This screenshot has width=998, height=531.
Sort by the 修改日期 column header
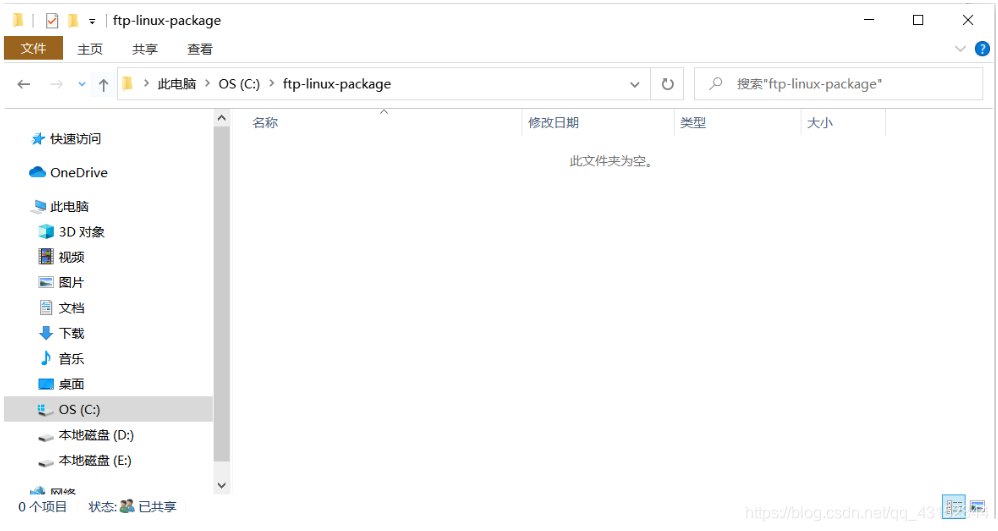(553, 123)
